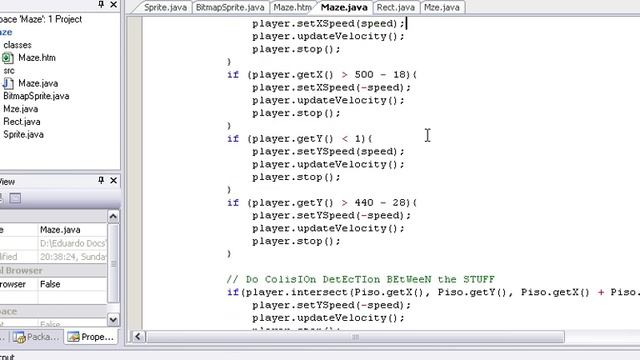
Task: Select the Maze.java name property value
Action: pyautogui.click(x=60, y=230)
